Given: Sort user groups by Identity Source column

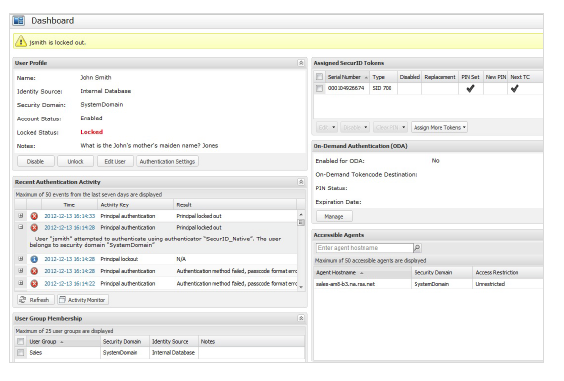Looking at the screenshot, I should point(174,341).
